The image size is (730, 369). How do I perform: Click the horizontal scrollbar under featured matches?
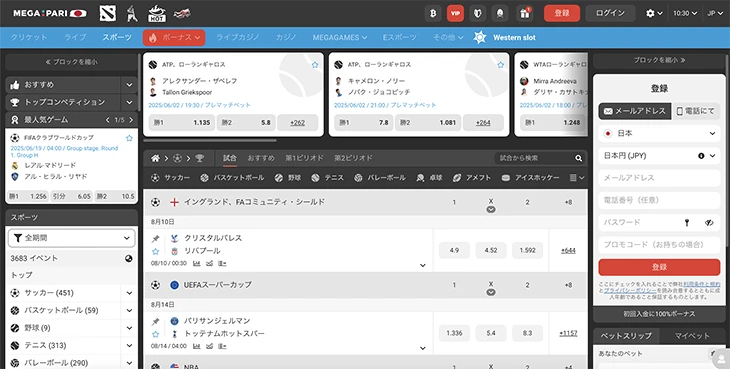click(210, 140)
